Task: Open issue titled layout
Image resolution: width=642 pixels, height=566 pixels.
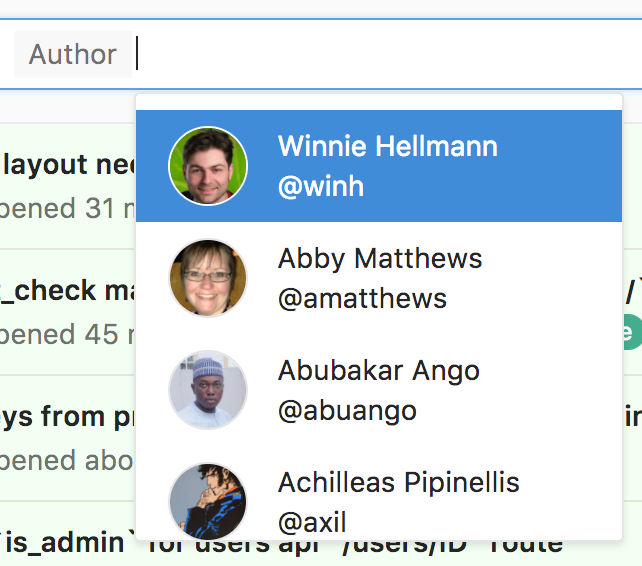Action: click(68, 165)
